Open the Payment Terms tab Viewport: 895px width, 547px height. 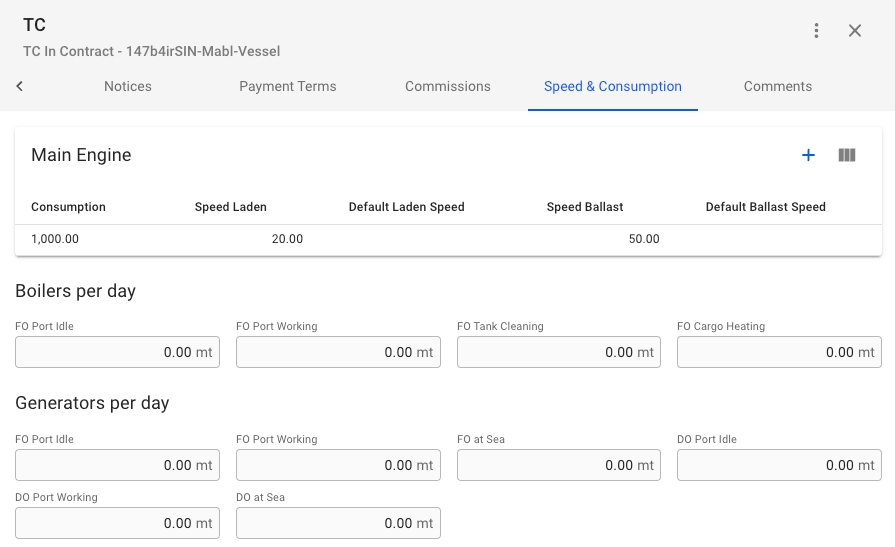(288, 87)
